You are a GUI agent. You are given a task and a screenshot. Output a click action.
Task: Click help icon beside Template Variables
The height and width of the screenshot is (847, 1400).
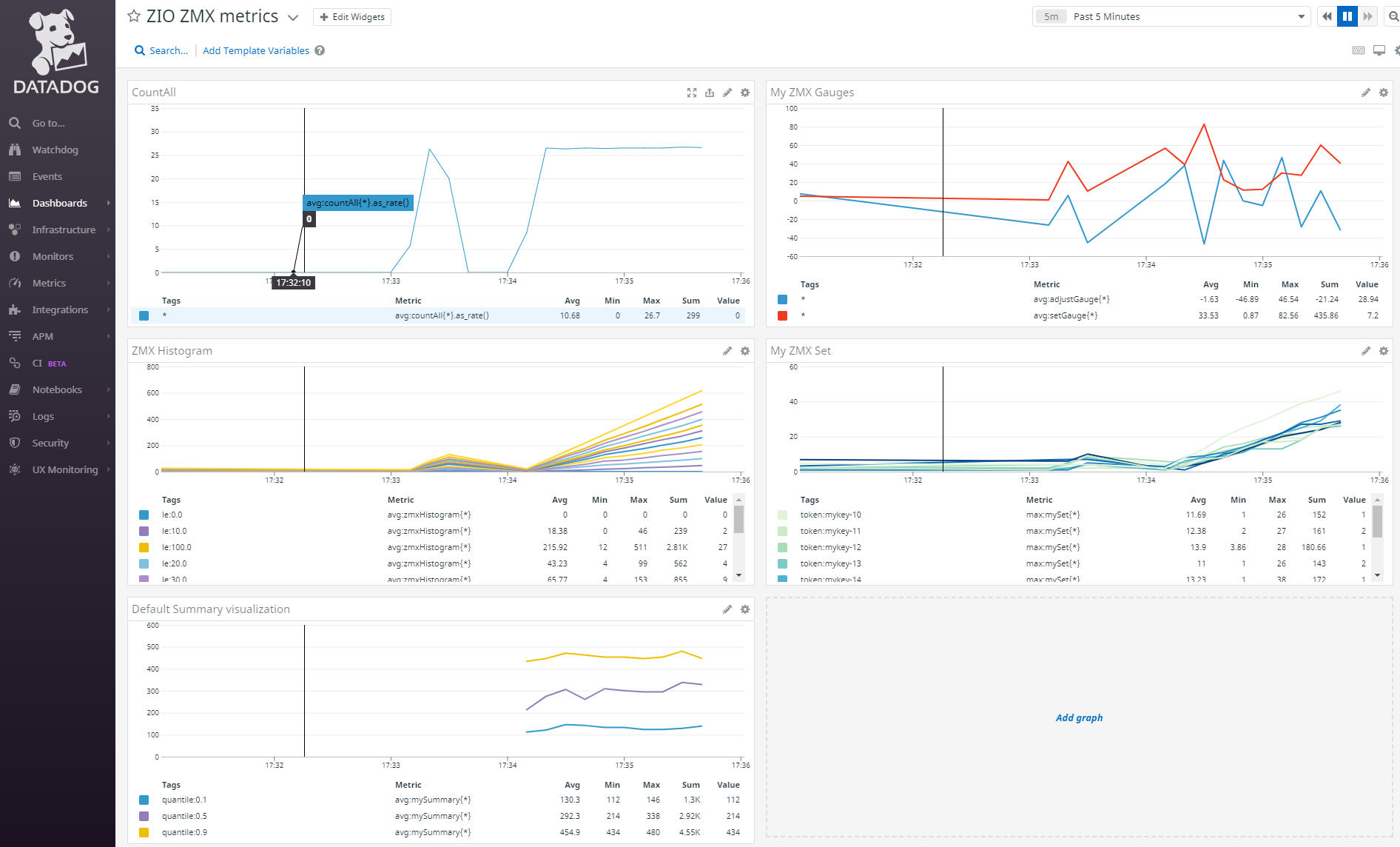pos(320,50)
